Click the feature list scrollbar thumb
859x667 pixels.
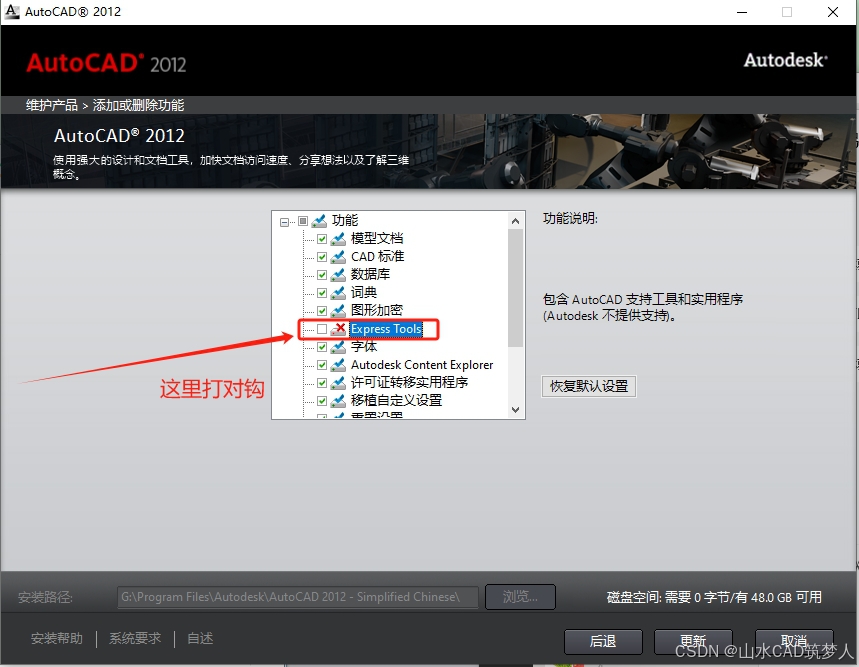(x=515, y=288)
